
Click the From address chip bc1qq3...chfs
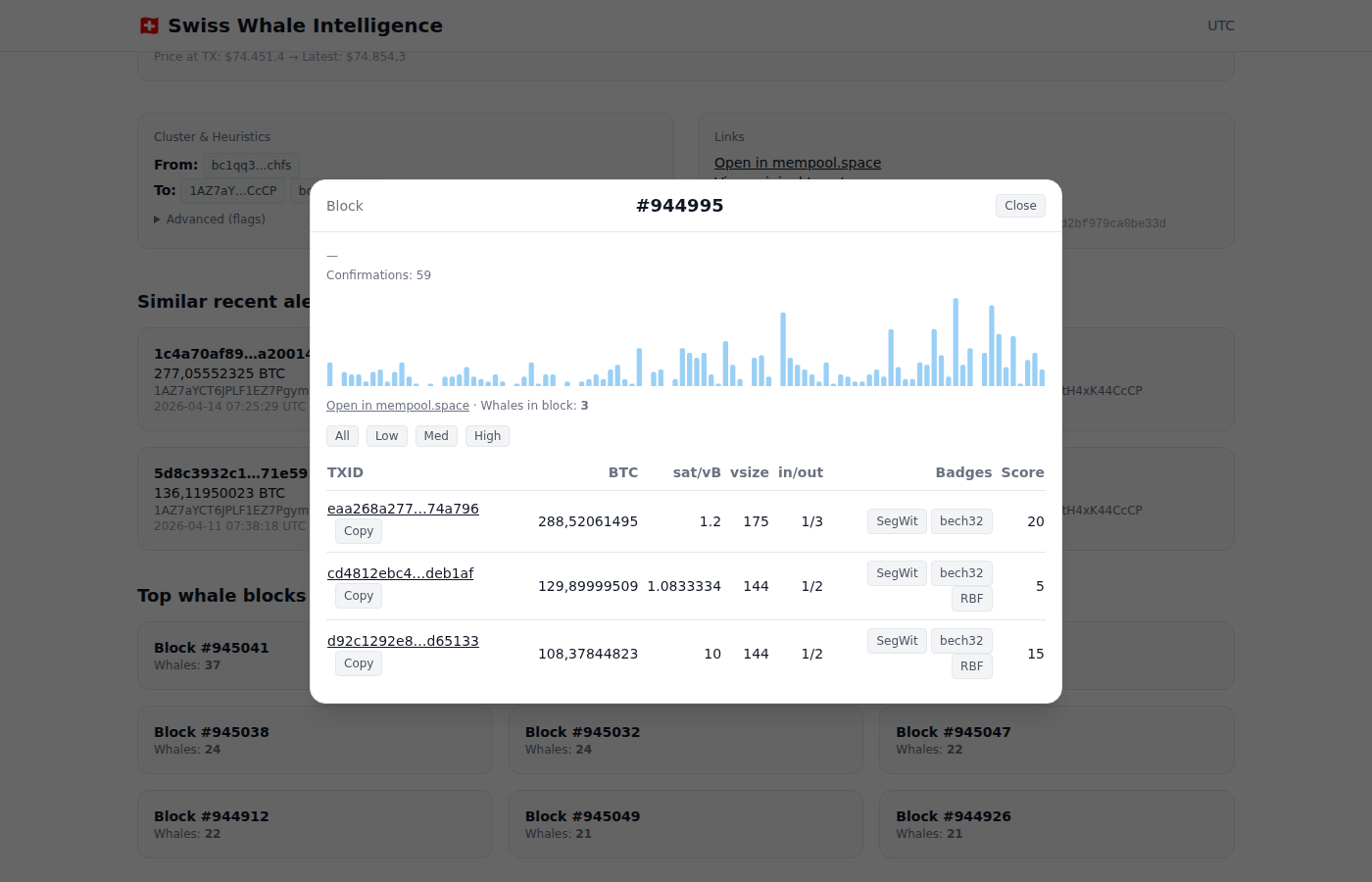[x=251, y=166]
